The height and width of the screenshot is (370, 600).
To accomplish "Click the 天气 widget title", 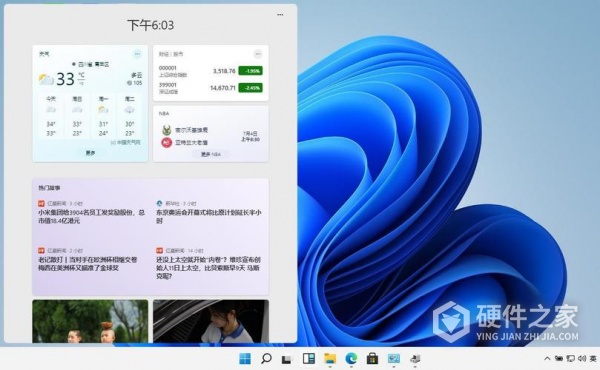I will (x=44, y=54).
